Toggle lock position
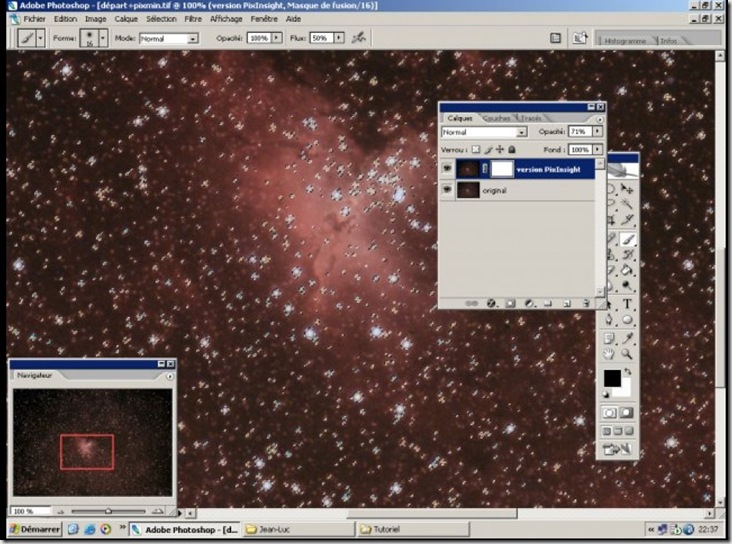The width and height of the screenshot is (732, 544). (x=500, y=149)
